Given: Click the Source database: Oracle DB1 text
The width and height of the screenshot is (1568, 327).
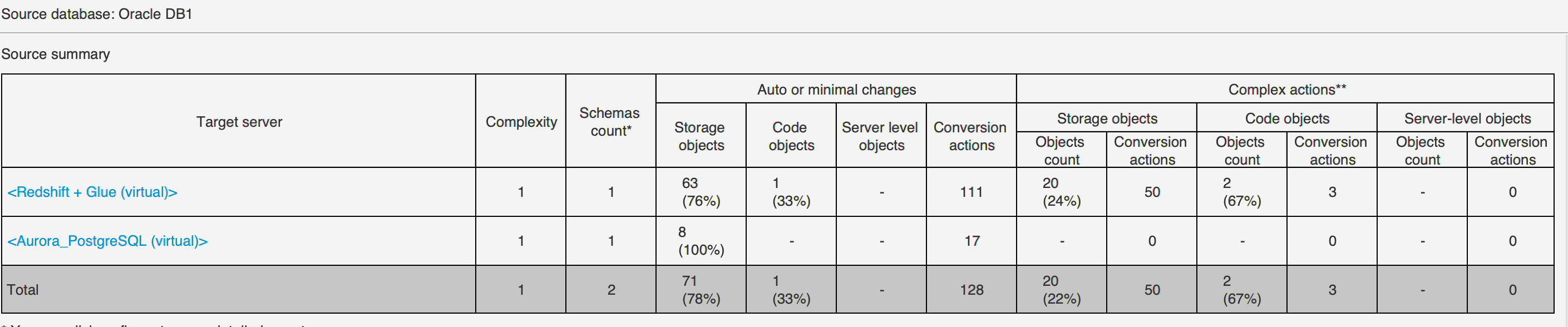Looking at the screenshot, I should 97,14.
